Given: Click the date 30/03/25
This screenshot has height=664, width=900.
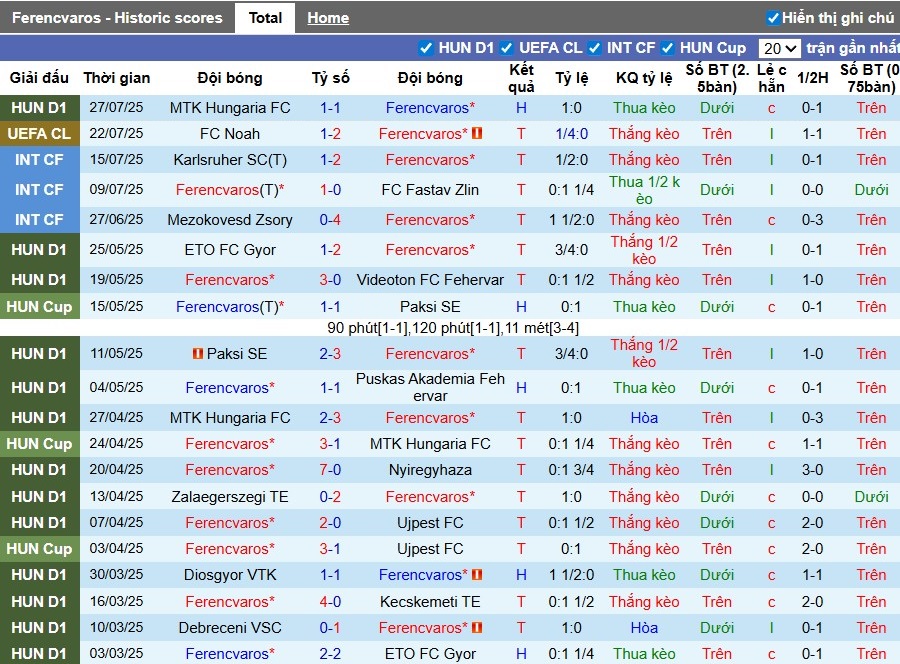Looking at the screenshot, I should coord(117,574).
